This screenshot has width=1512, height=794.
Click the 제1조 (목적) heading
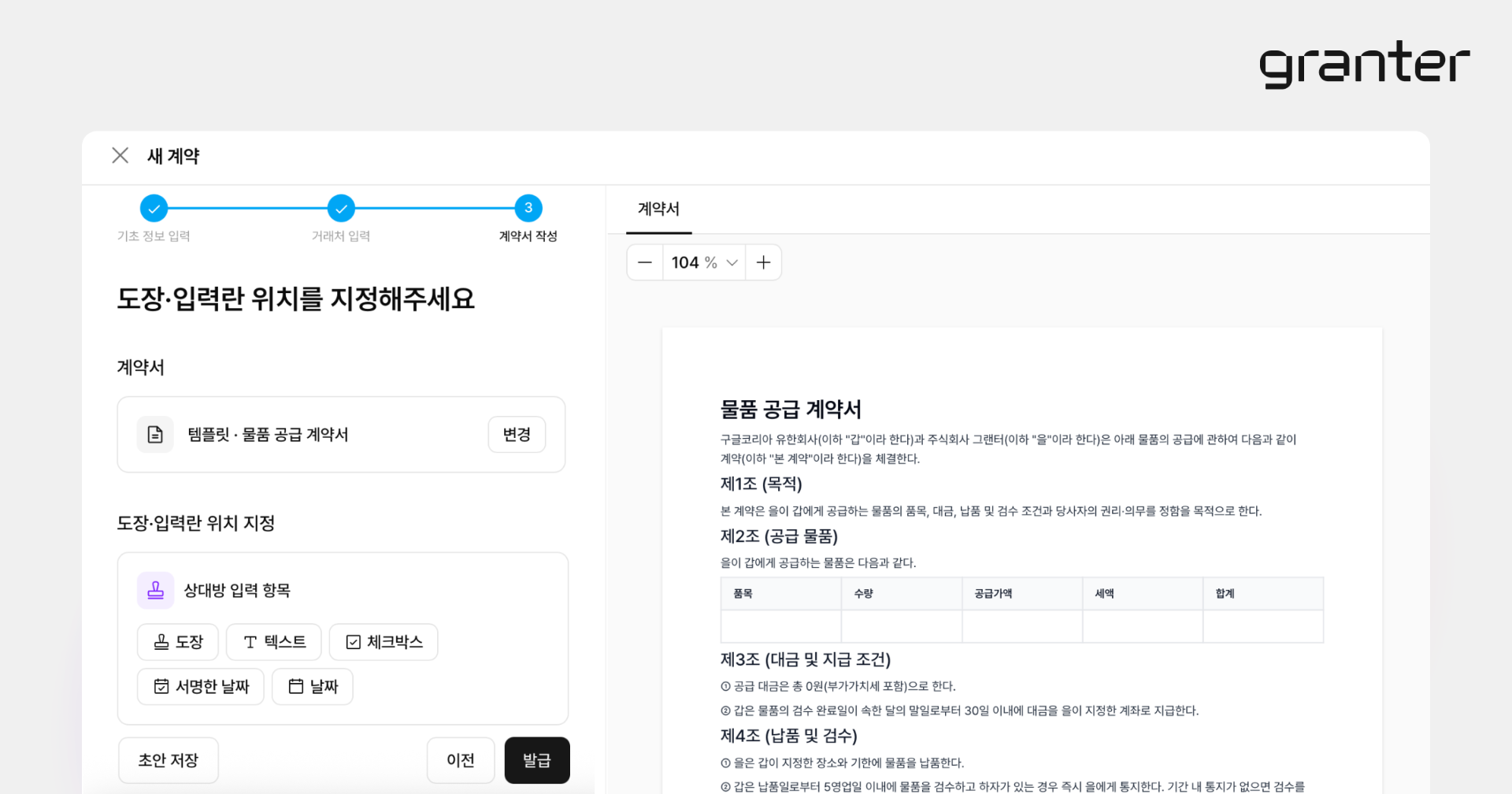tap(761, 484)
